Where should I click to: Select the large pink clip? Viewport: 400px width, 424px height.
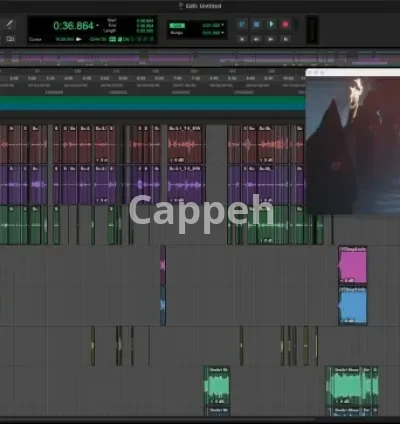[353, 265]
